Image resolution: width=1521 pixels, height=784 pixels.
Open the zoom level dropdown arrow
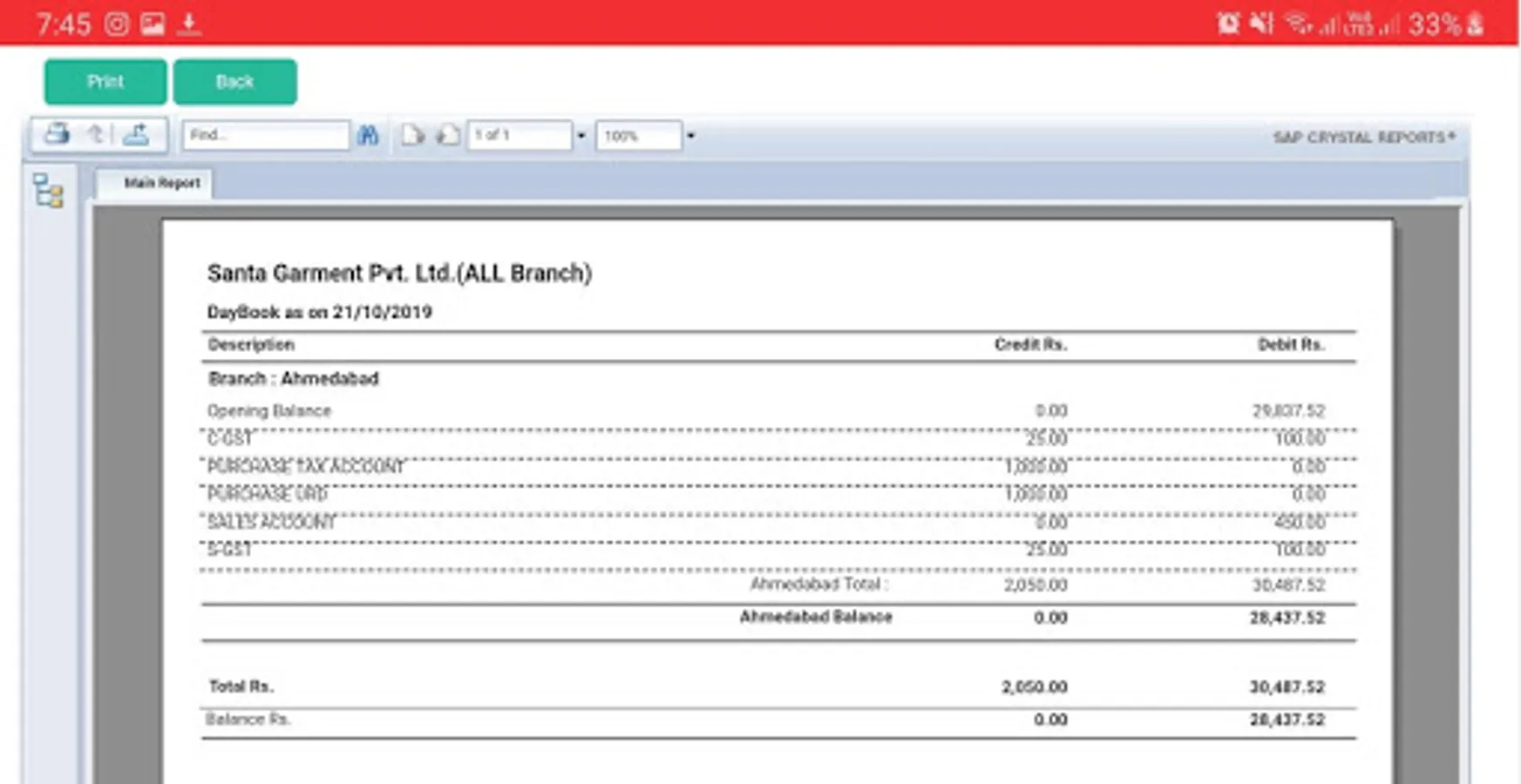[690, 136]
